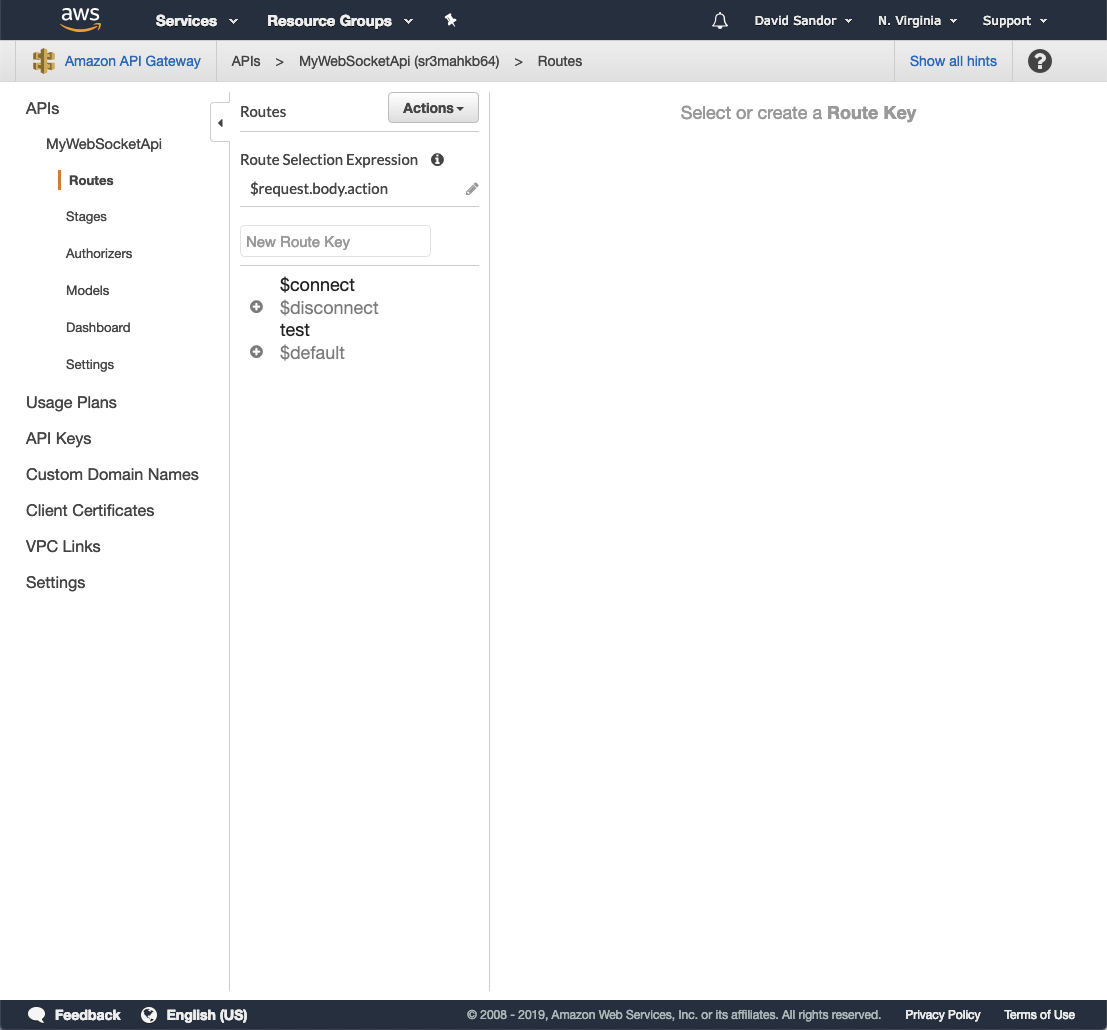Click the Amazon API Gateway link
This screenshot has height=1030, width=1107.
tap(133, 61)
